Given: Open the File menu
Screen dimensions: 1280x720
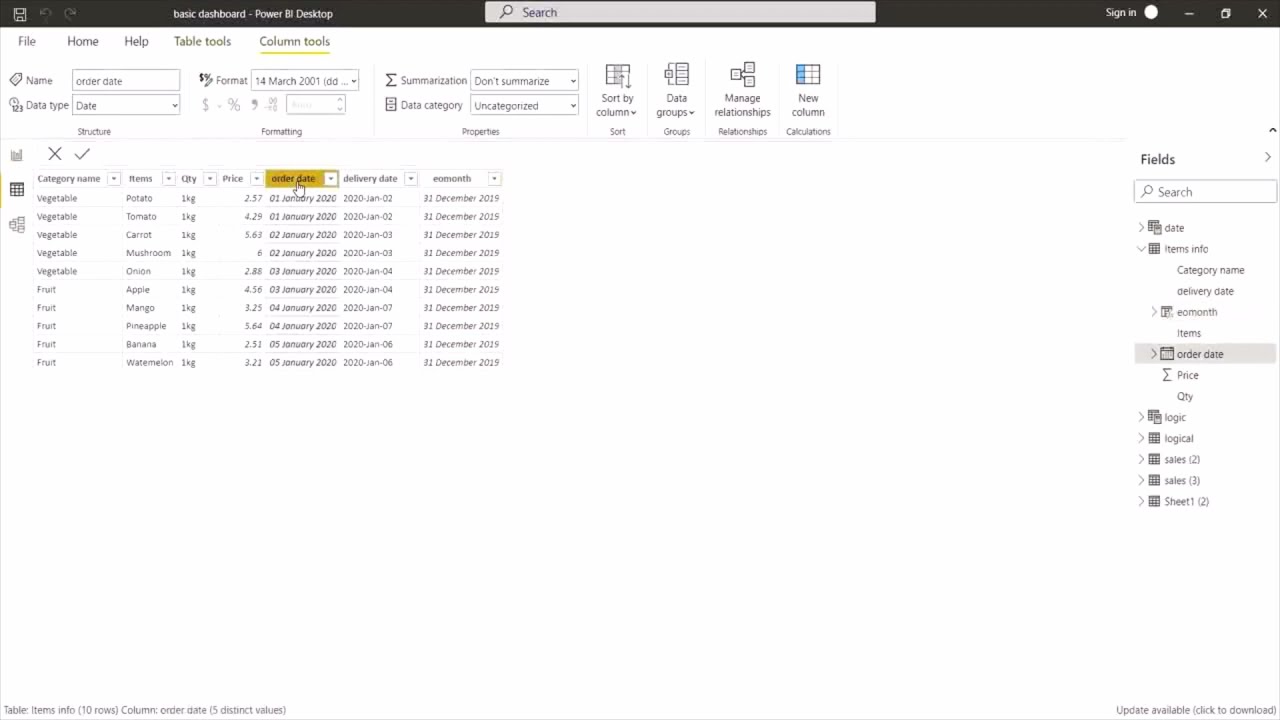Looking at the screenshot, I should tap(27, 41).
